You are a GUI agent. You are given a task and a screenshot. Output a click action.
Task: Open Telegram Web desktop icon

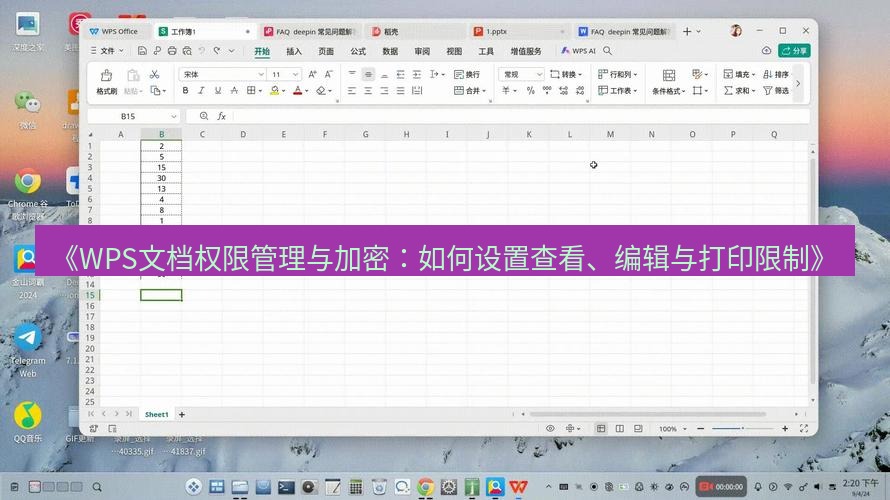27,350
